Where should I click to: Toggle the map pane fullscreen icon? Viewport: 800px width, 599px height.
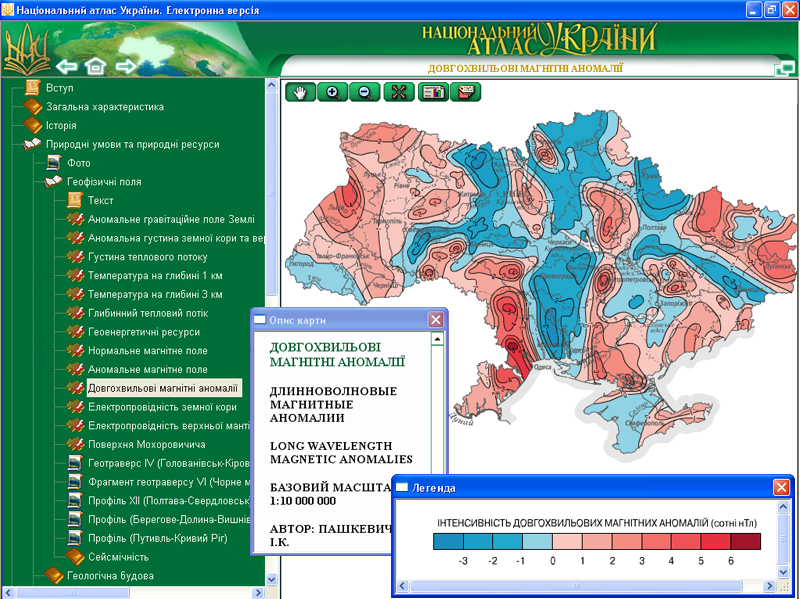(785, 69)
